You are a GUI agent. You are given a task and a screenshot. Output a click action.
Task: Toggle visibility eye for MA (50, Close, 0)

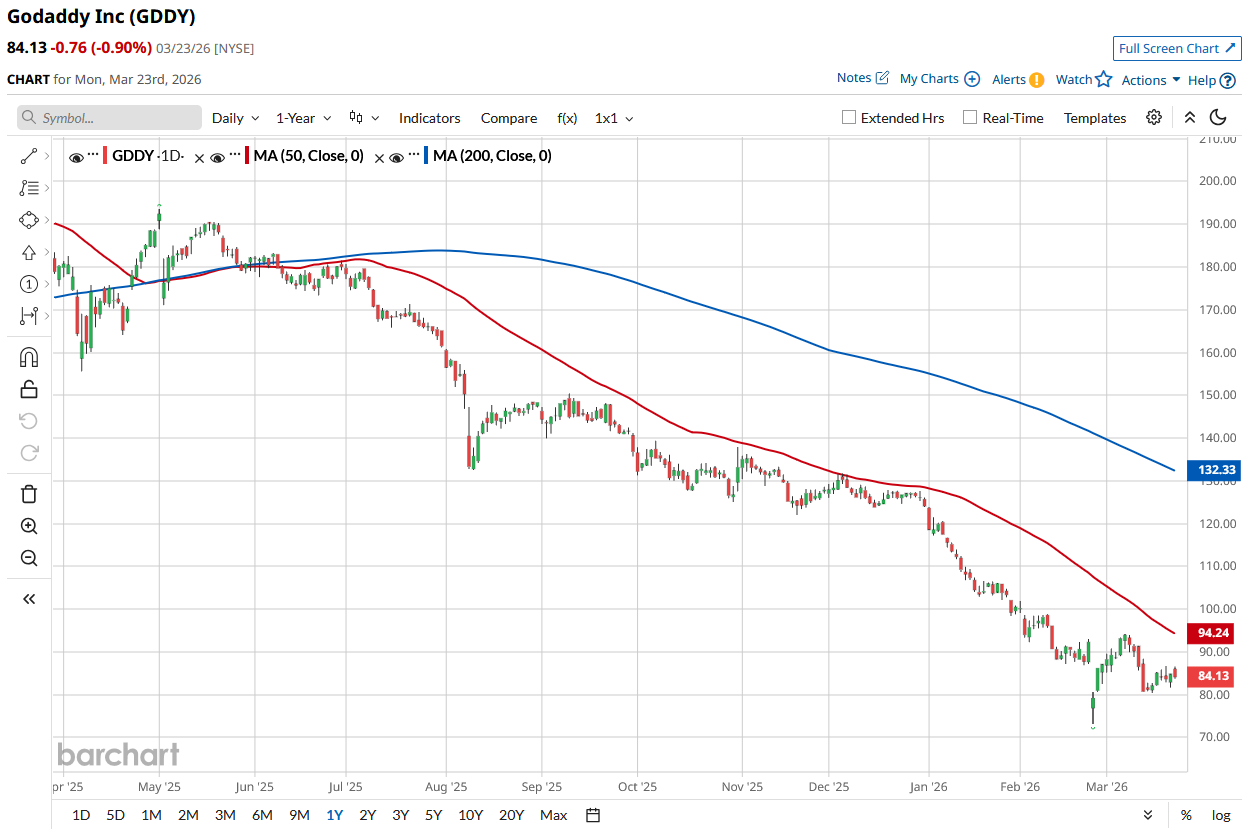click(218, 157)
